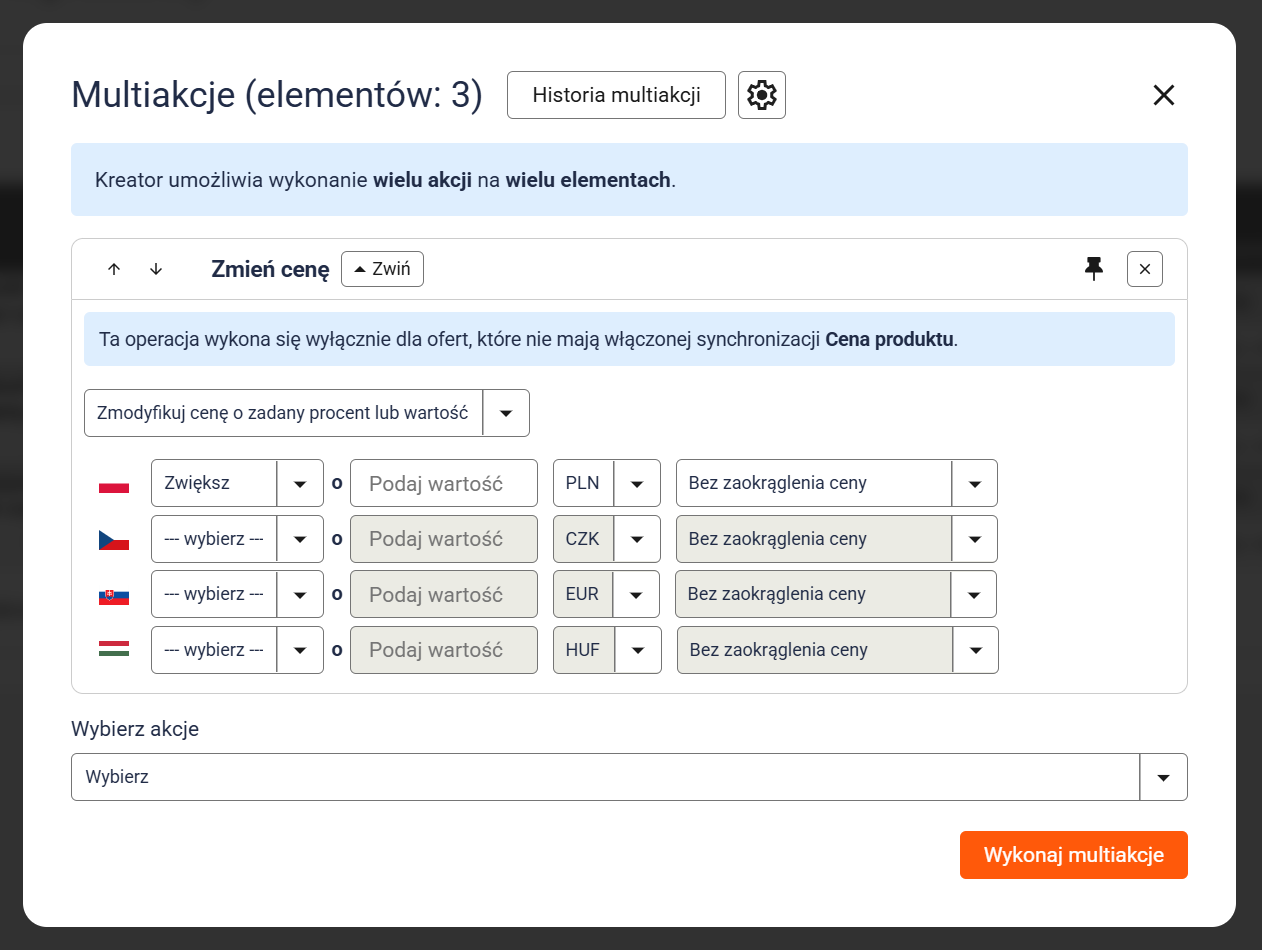Expand Wybierz akcje dropdown
This screenshot has height=950, width=1262.
pyautogui.click(x=628, y=777)
